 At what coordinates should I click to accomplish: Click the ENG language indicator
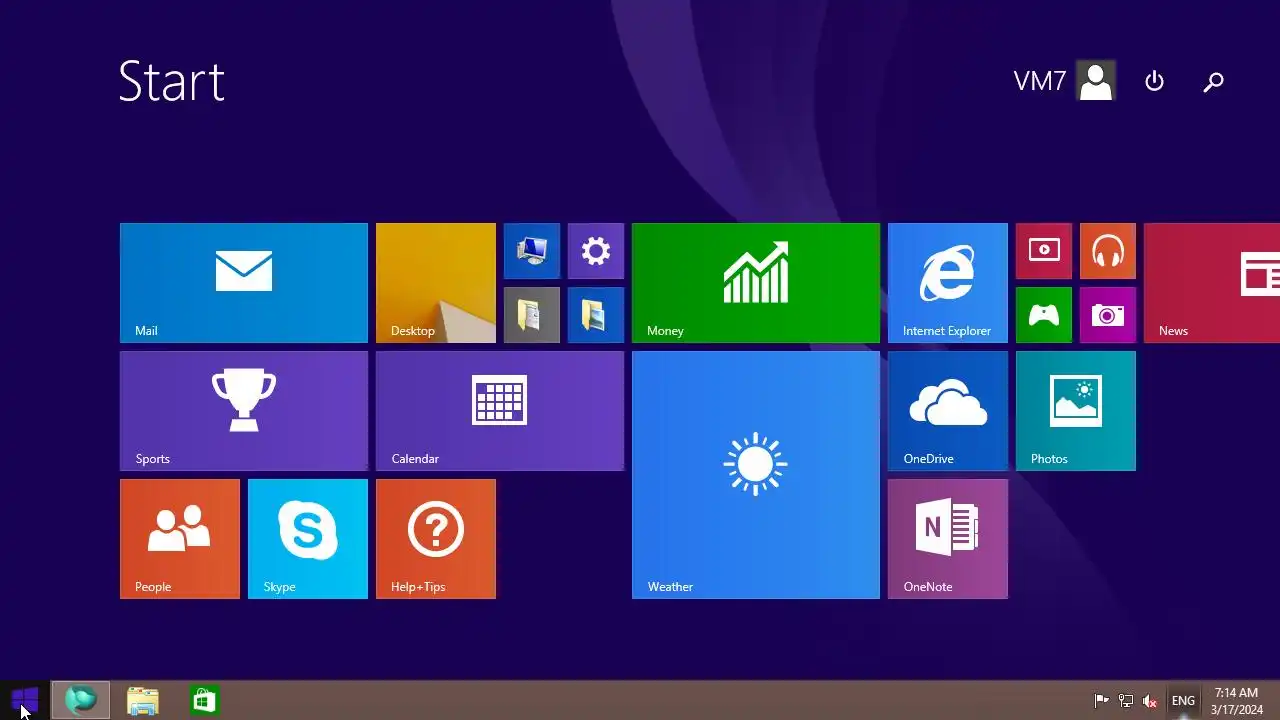[1183, 701]
